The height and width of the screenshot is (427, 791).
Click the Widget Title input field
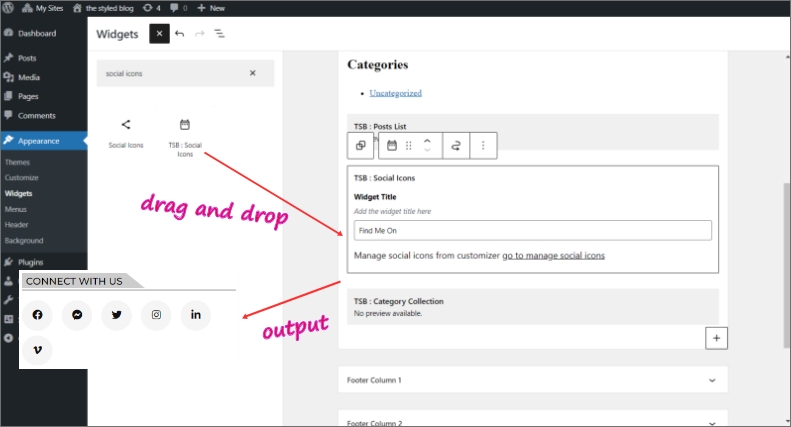point(532,231)
